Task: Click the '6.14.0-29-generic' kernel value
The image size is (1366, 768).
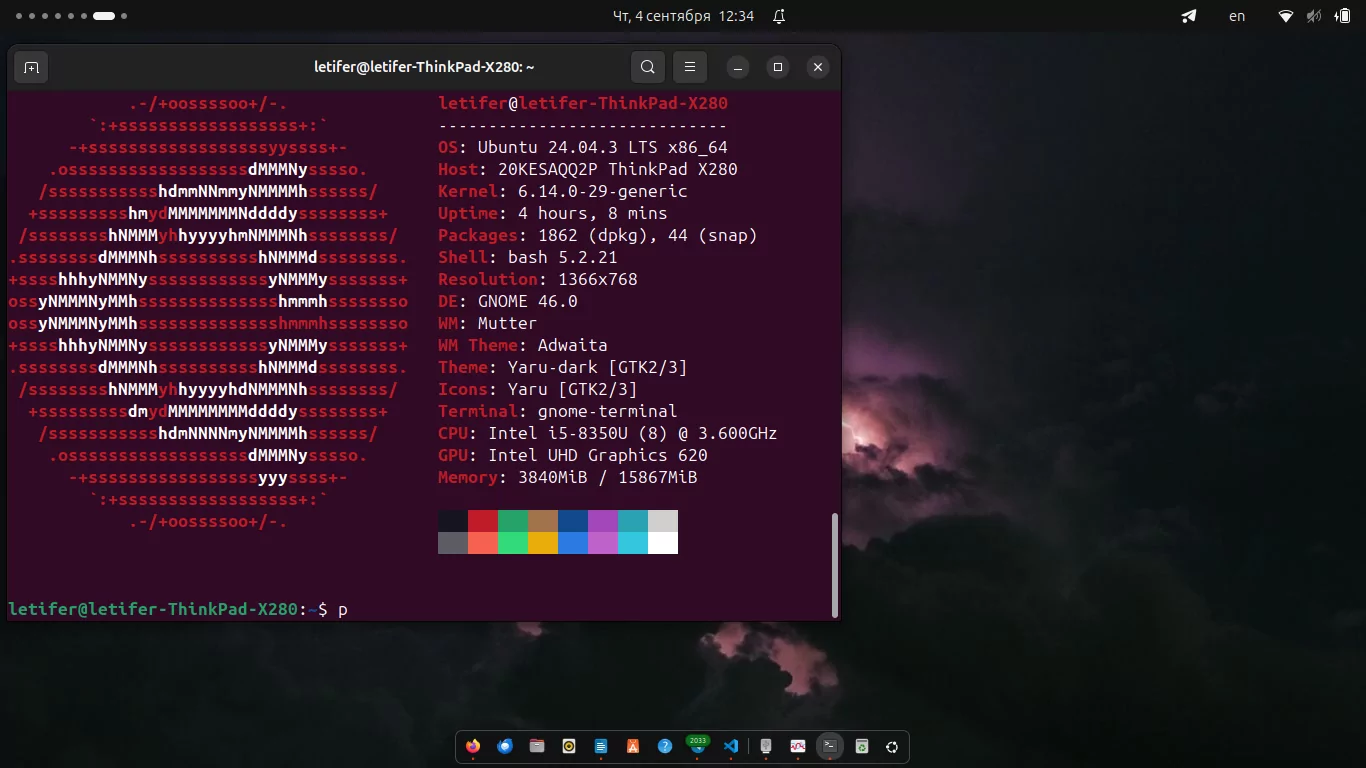Action: tap(603, 192)
